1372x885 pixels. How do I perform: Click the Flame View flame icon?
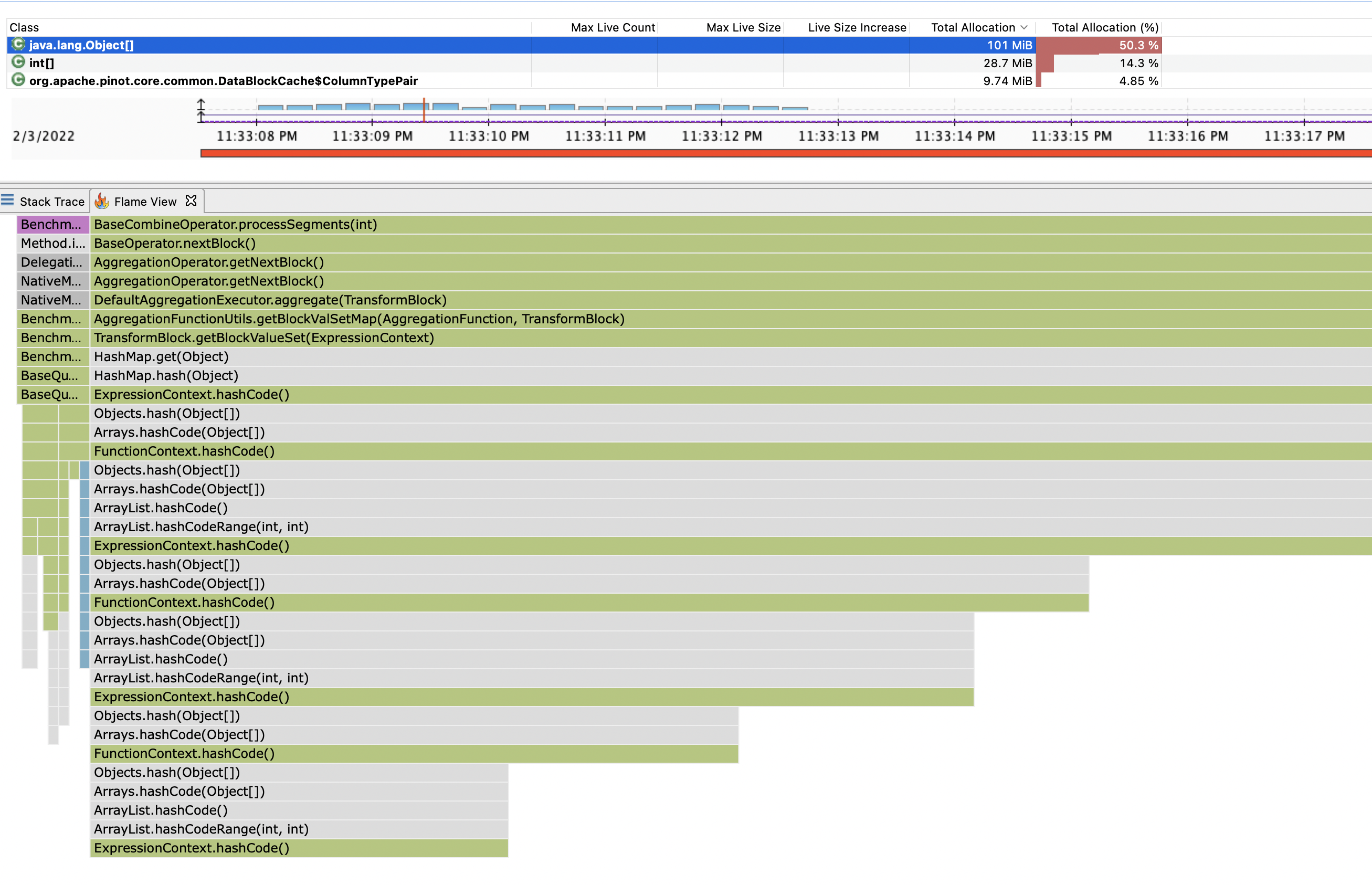[x=102, y=201]
